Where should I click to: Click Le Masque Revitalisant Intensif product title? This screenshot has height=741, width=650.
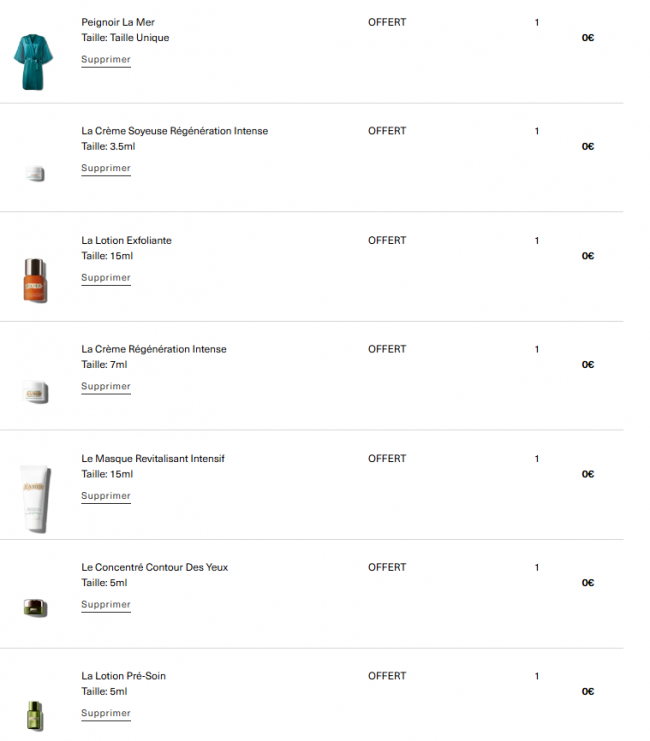(153, 458)
